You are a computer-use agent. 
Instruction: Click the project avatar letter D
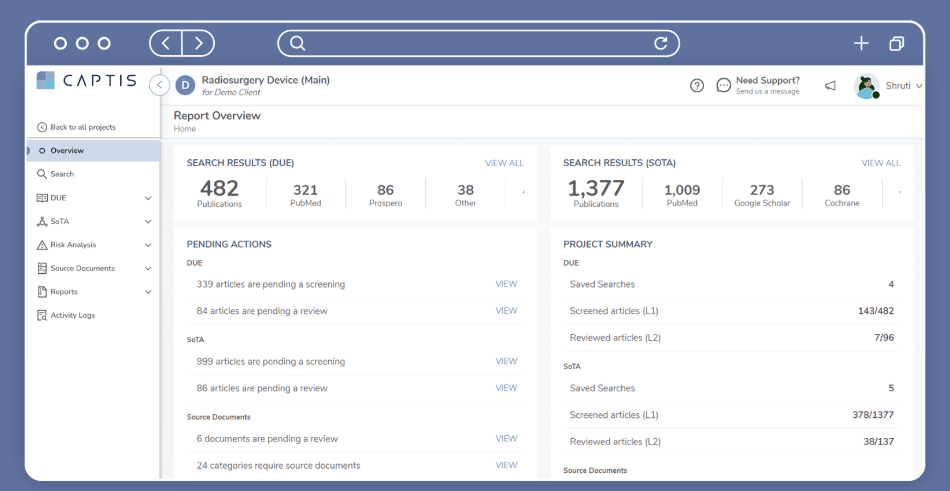point(185,85)
